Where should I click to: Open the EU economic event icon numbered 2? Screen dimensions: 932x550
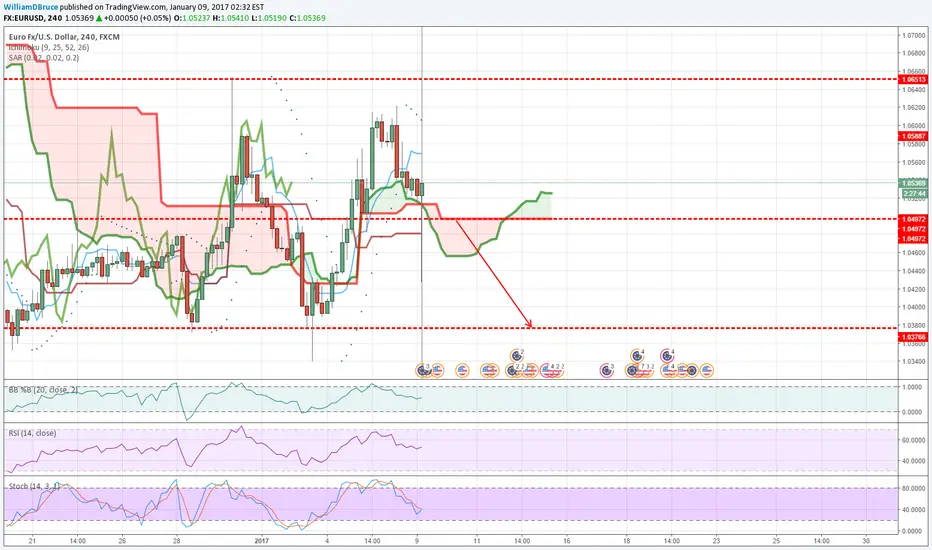pyautogui.click(x=517, y=356)
